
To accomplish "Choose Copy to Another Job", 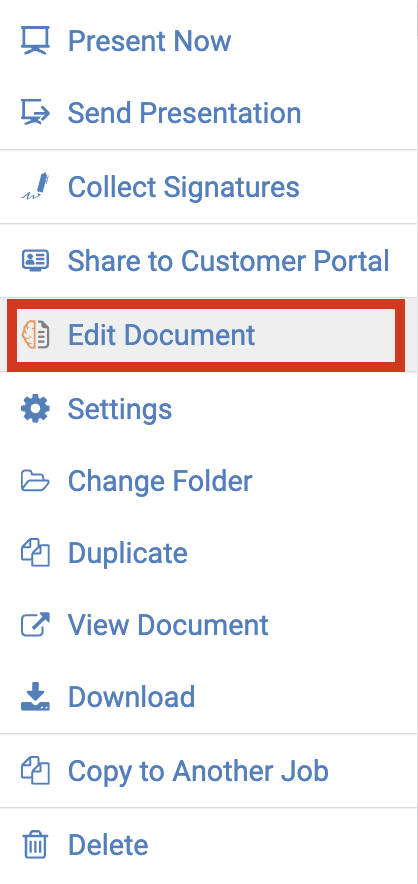I will pyautogui.click(x=209, y=771).
